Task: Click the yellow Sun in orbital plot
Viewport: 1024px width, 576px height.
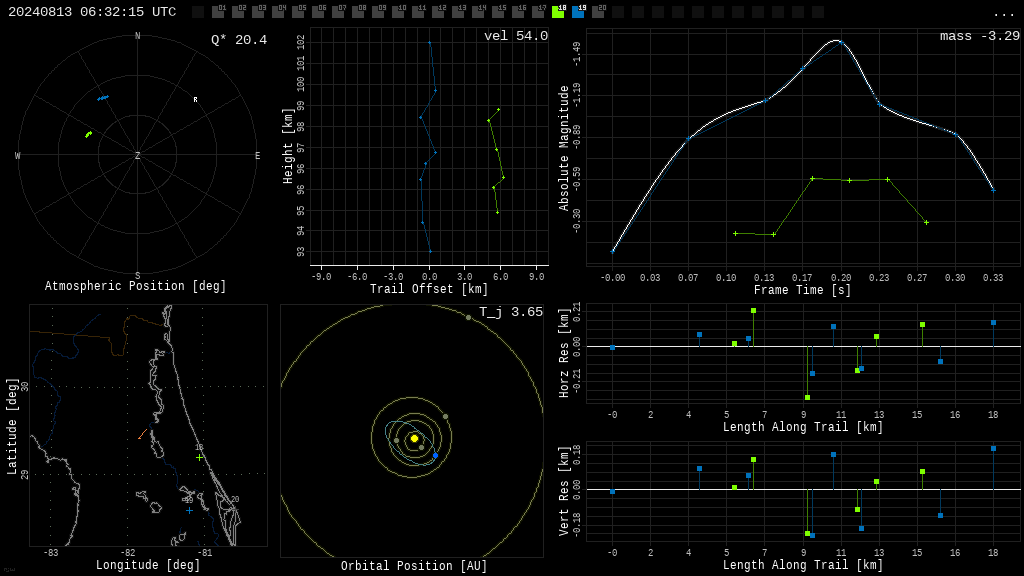Action: tap(414, 438)
